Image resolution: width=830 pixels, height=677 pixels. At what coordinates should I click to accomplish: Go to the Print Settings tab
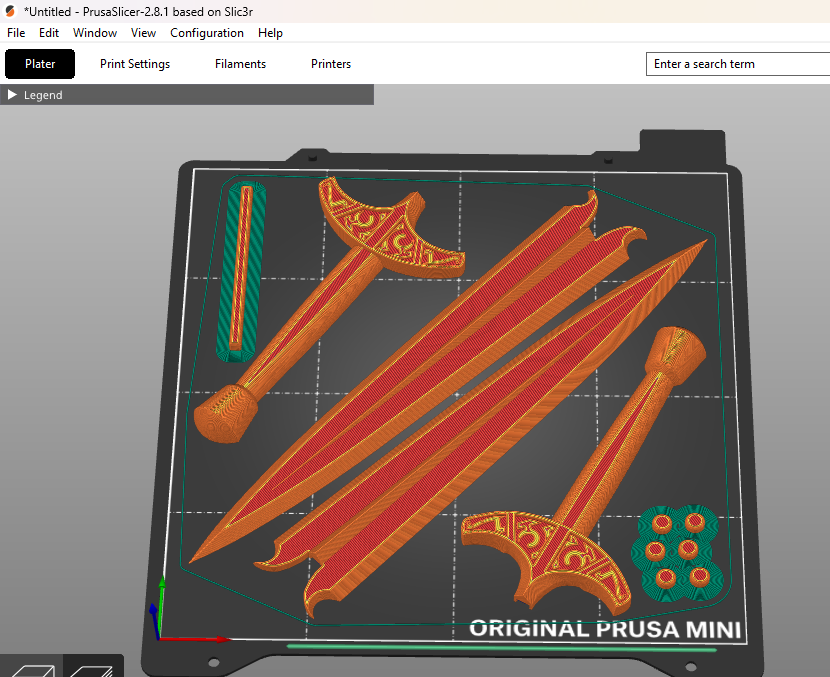point(135,64)
